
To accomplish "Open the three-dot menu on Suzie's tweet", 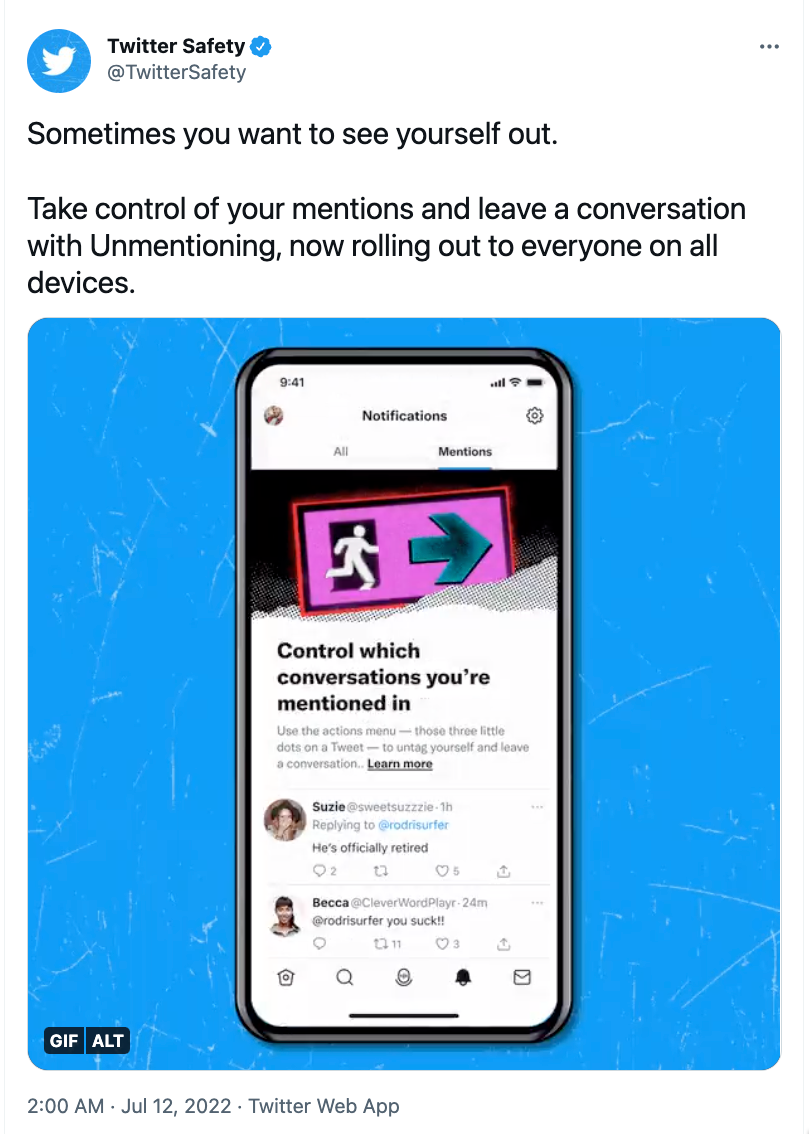I will click(537, 806).
